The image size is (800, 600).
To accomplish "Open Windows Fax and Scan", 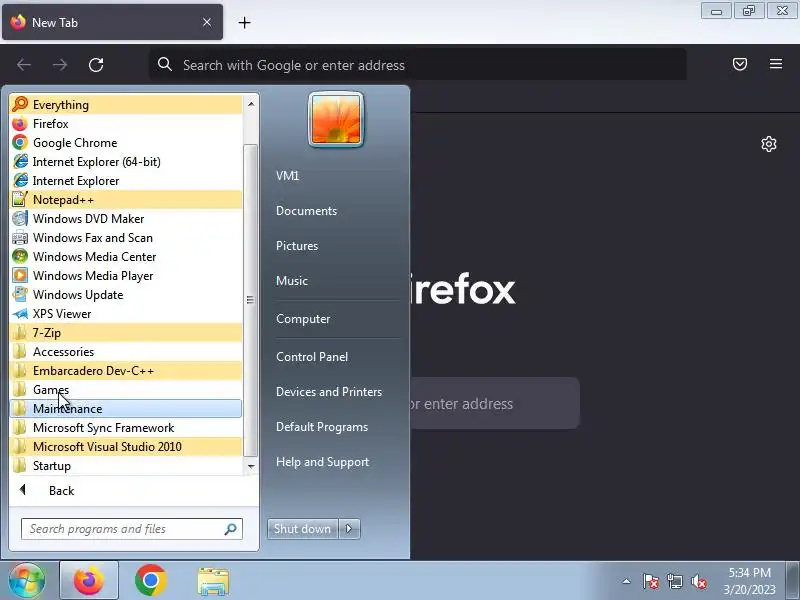I will pos(126,238).
